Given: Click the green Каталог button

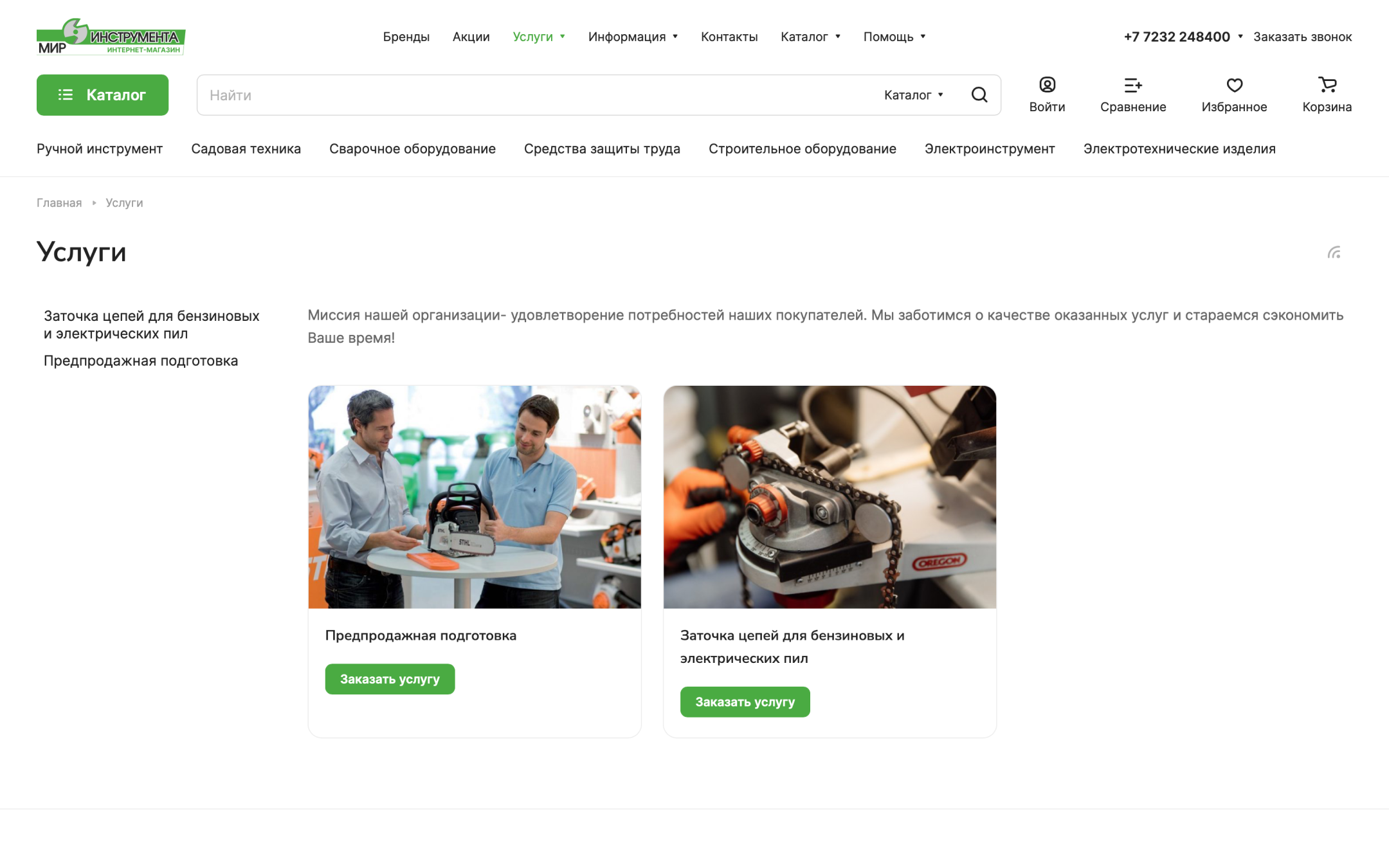Looking at the screenshot, I should 102,95.
